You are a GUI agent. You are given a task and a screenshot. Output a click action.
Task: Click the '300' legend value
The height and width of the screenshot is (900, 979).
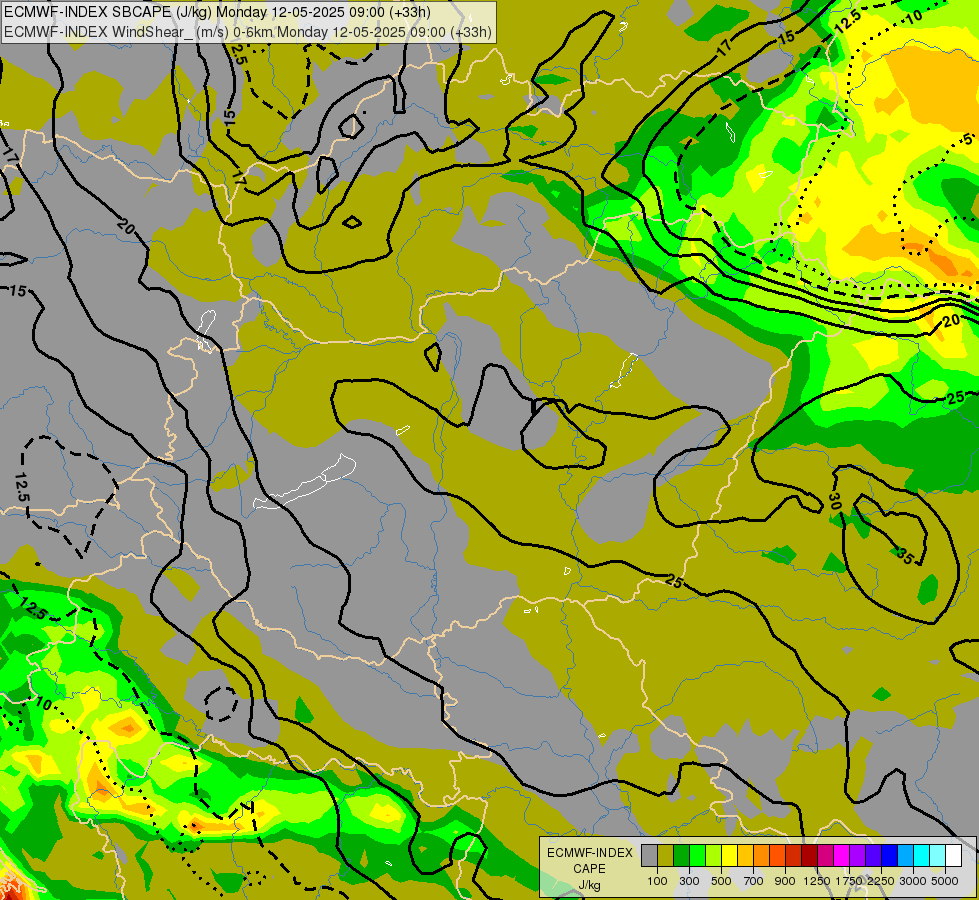(x=689, y=881)
